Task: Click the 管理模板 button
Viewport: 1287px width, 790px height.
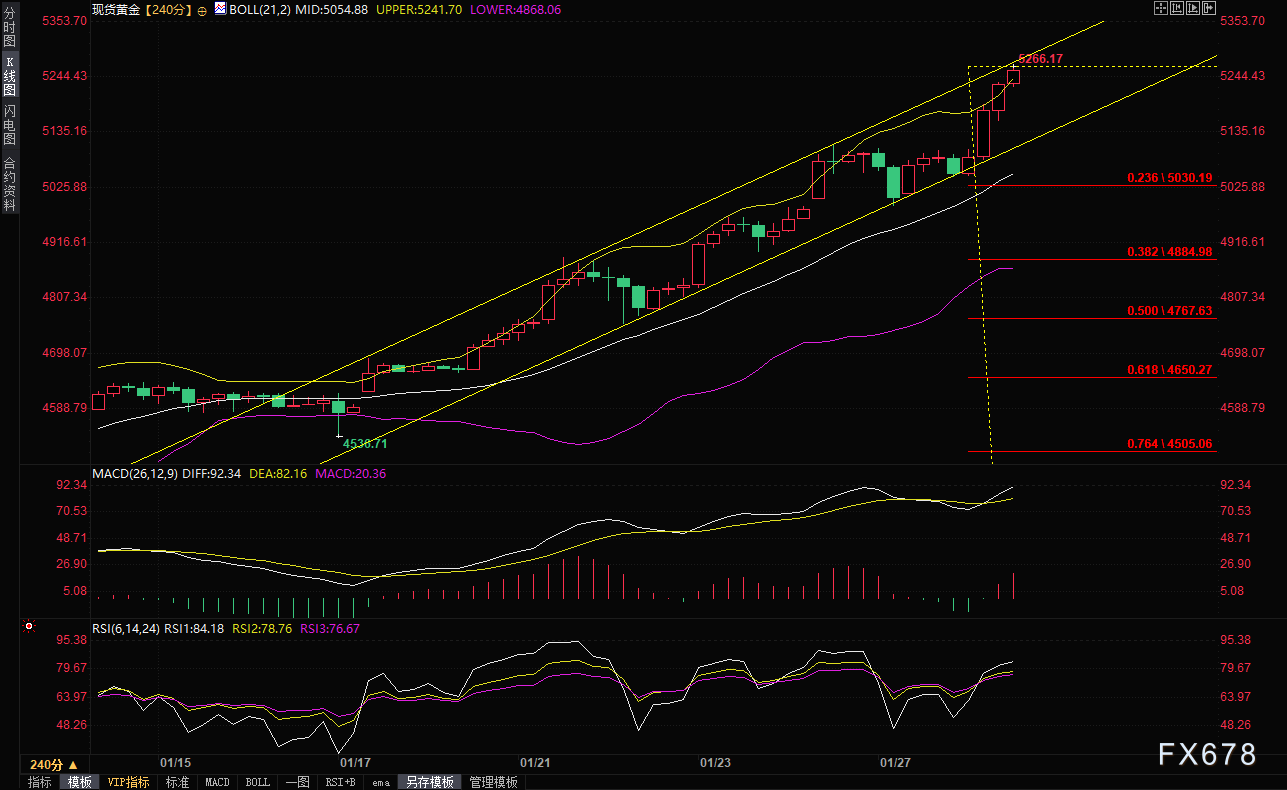Action: (x=494, y=782)
